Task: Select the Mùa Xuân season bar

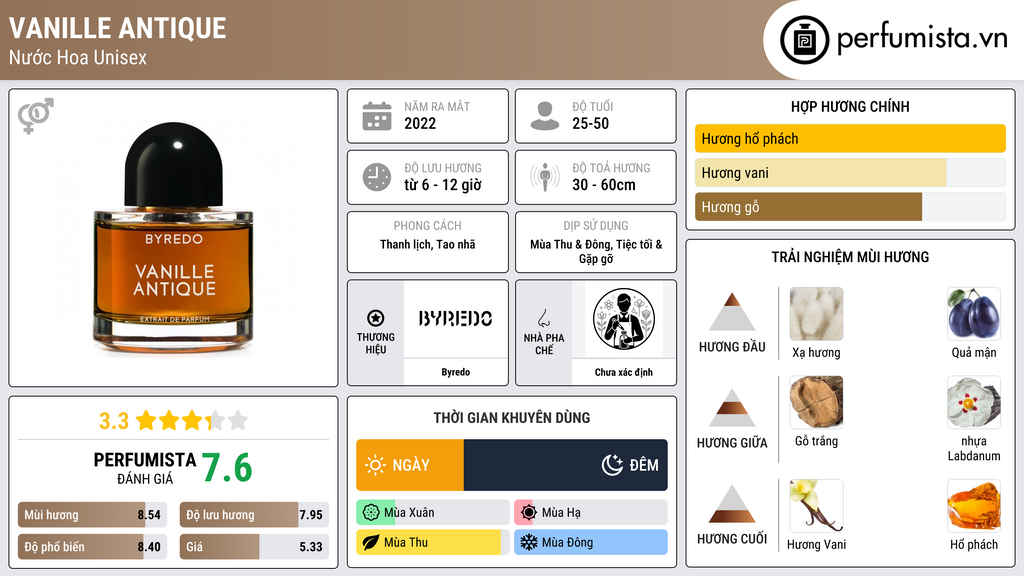Action: [x=432, y=513]
